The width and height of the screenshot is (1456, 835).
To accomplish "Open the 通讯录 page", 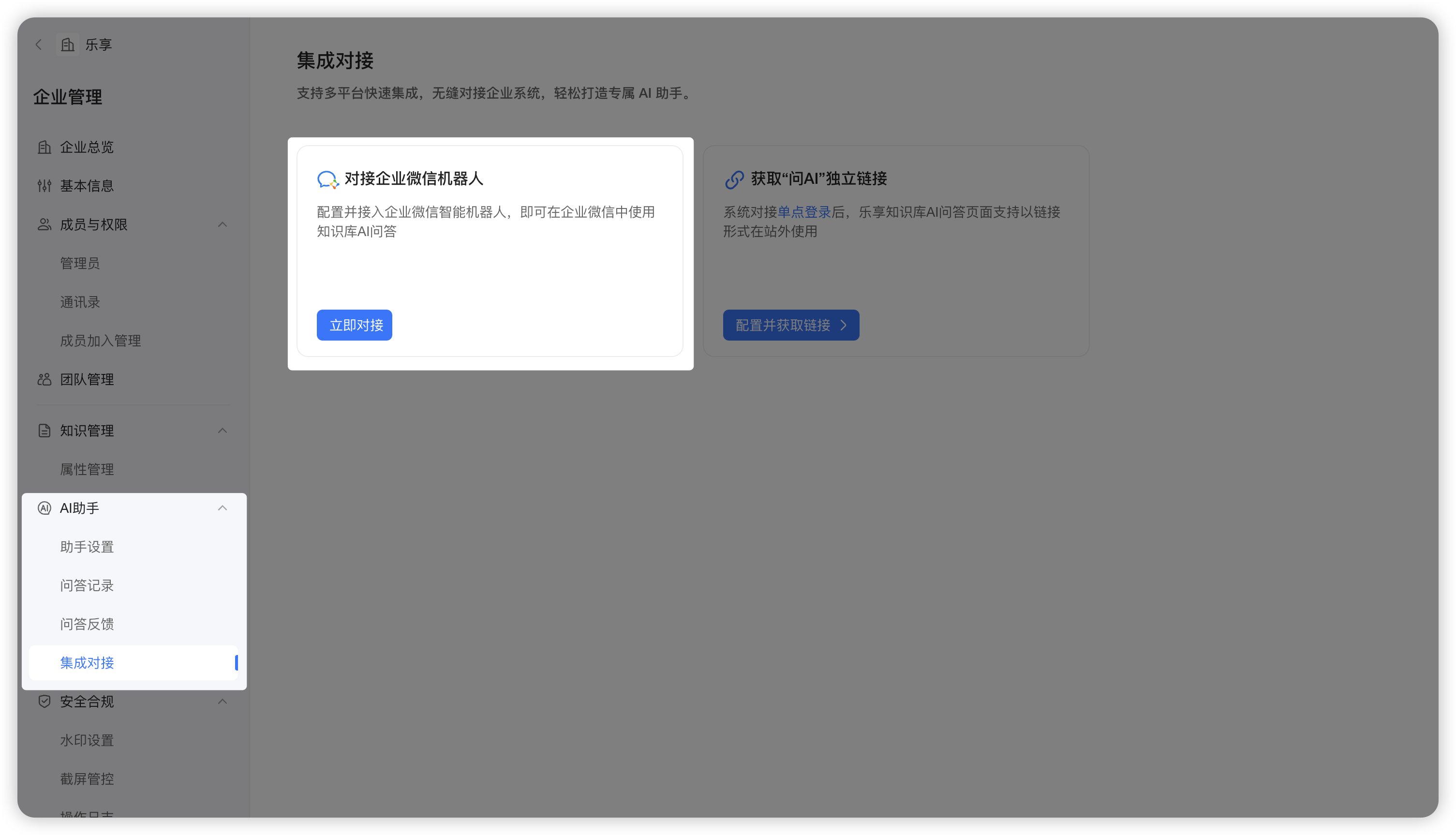I will click(x=133, y=302).
